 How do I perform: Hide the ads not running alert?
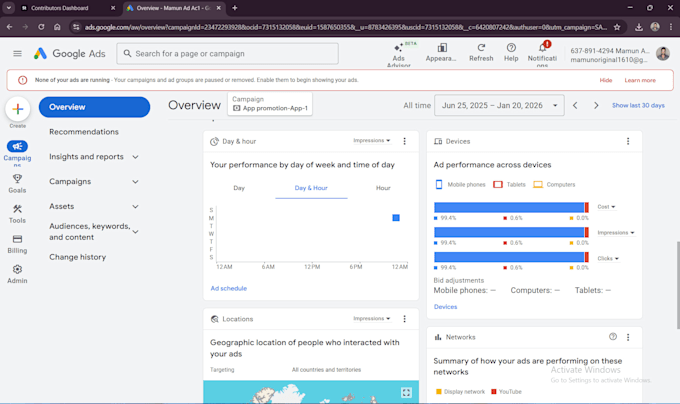click(x=606, y=80)
